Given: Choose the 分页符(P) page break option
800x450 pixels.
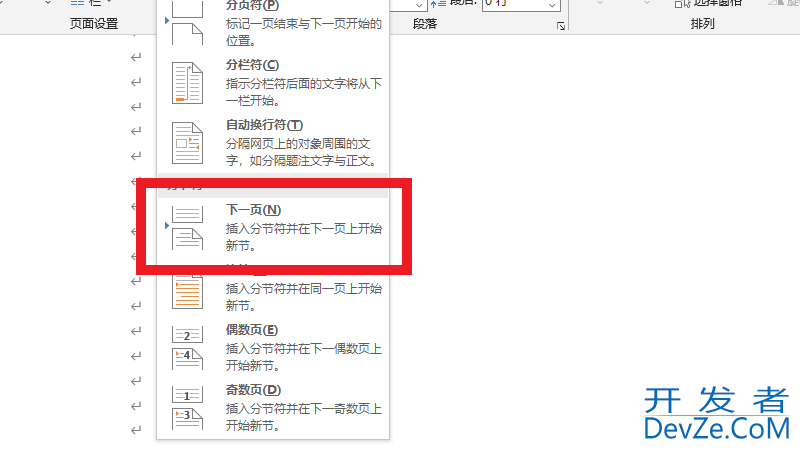Looking at the screenshot, I should pos(273,24).
